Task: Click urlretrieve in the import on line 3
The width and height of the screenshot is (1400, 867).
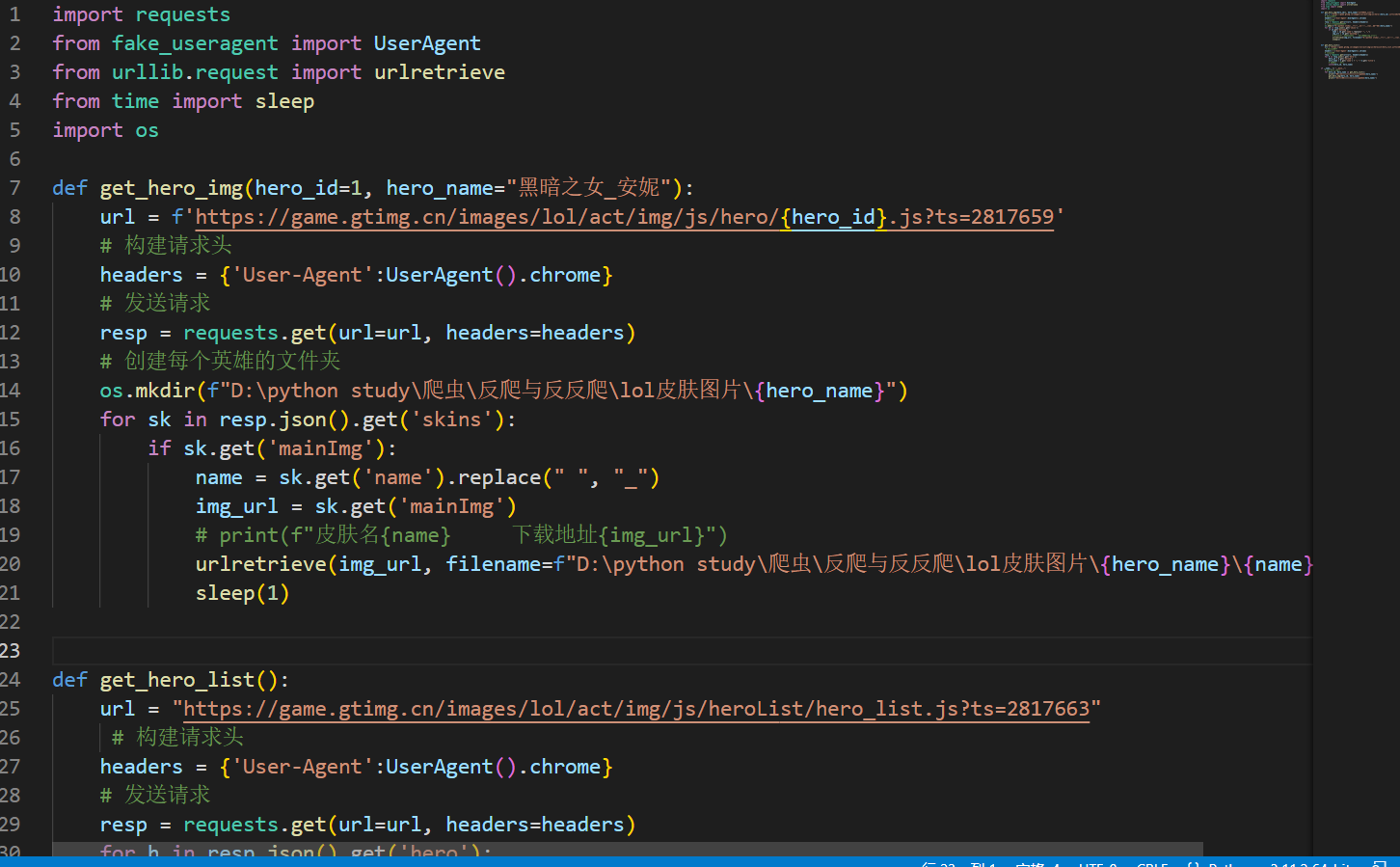Action: point(440,72)
